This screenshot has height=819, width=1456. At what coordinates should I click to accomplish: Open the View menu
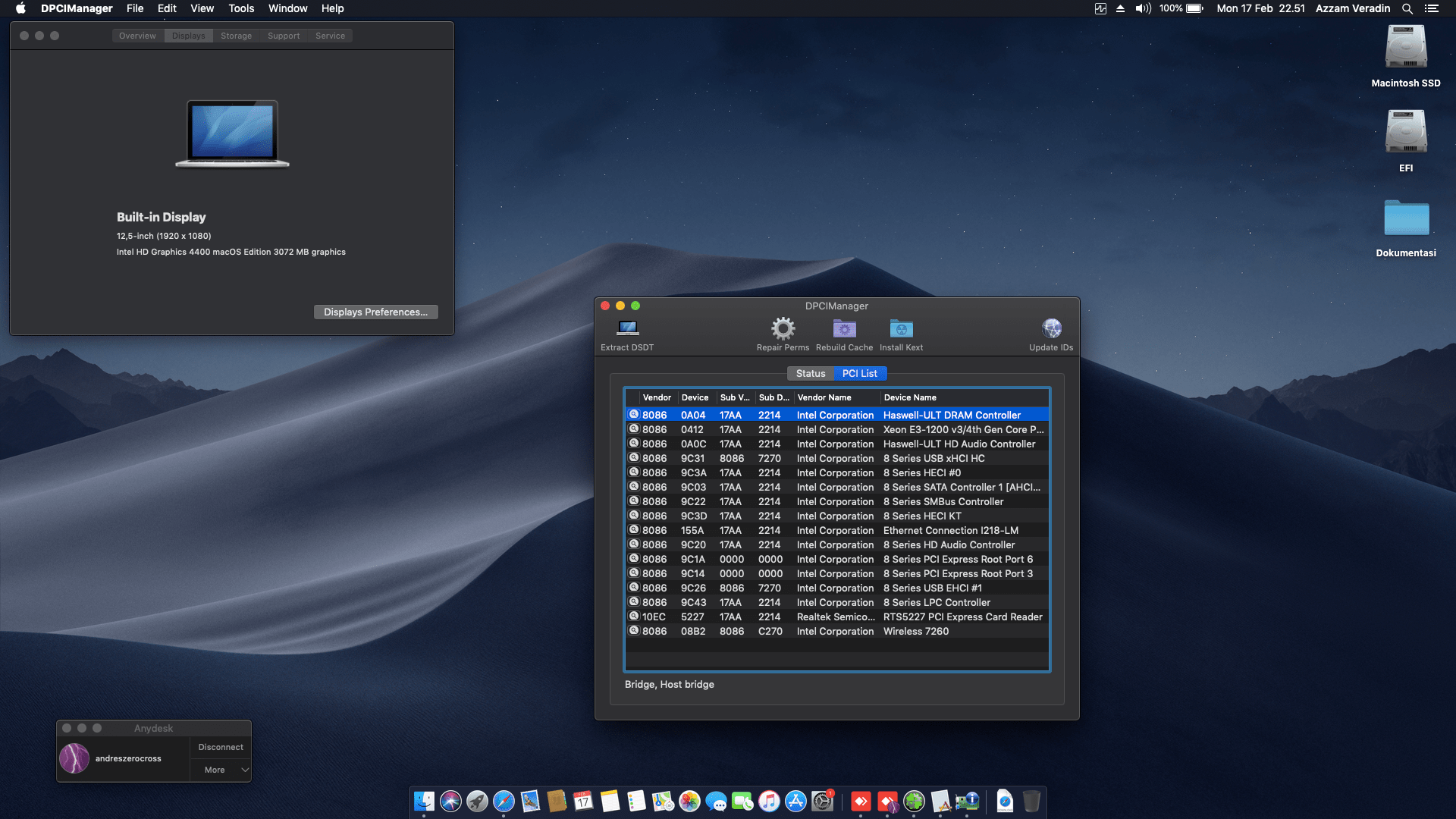[x=202, y=8]
